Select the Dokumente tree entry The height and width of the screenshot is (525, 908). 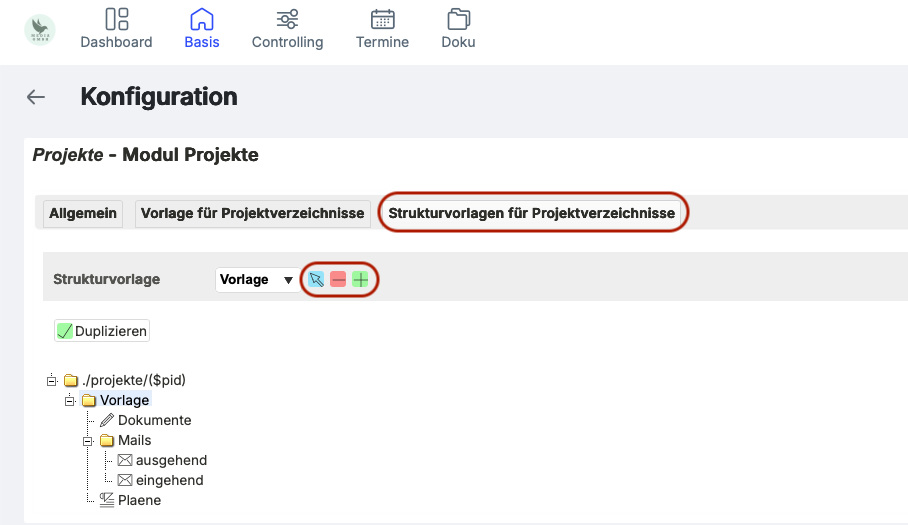click(x=154, y=420)
